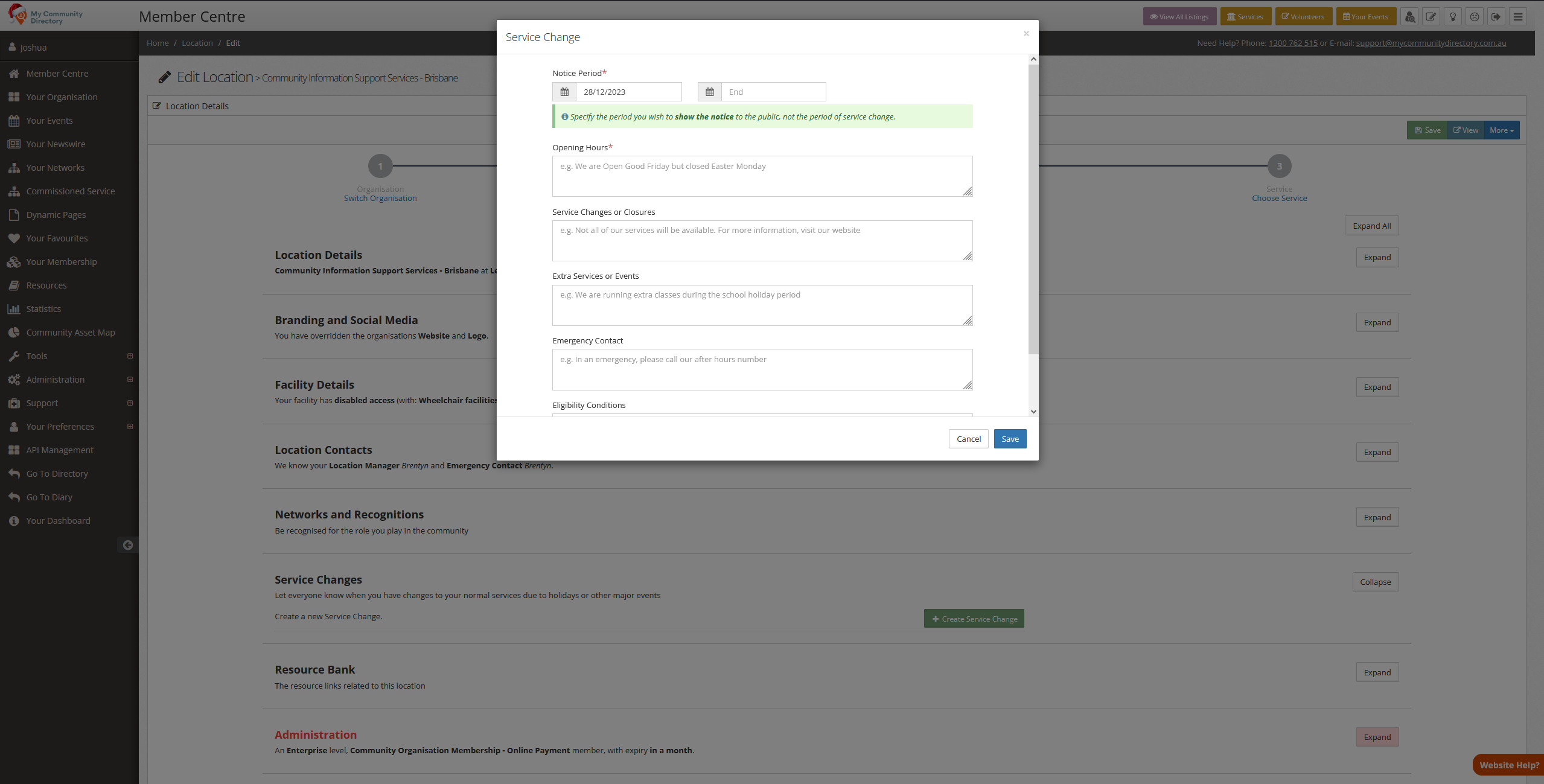Click the Location breadcrumb link

197,43
